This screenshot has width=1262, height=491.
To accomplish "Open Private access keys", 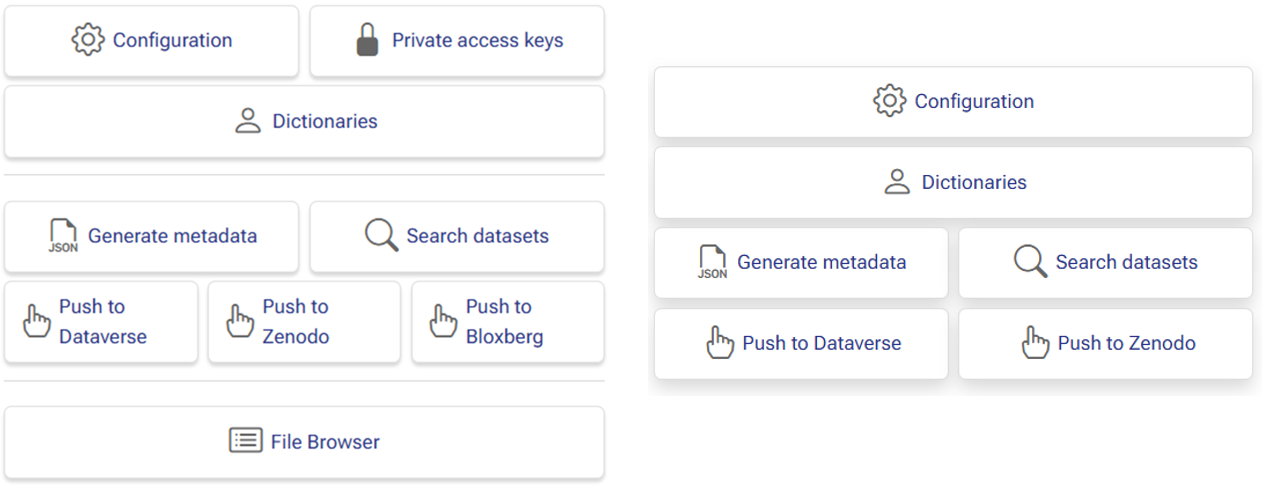I will click(x=457, y=41).
